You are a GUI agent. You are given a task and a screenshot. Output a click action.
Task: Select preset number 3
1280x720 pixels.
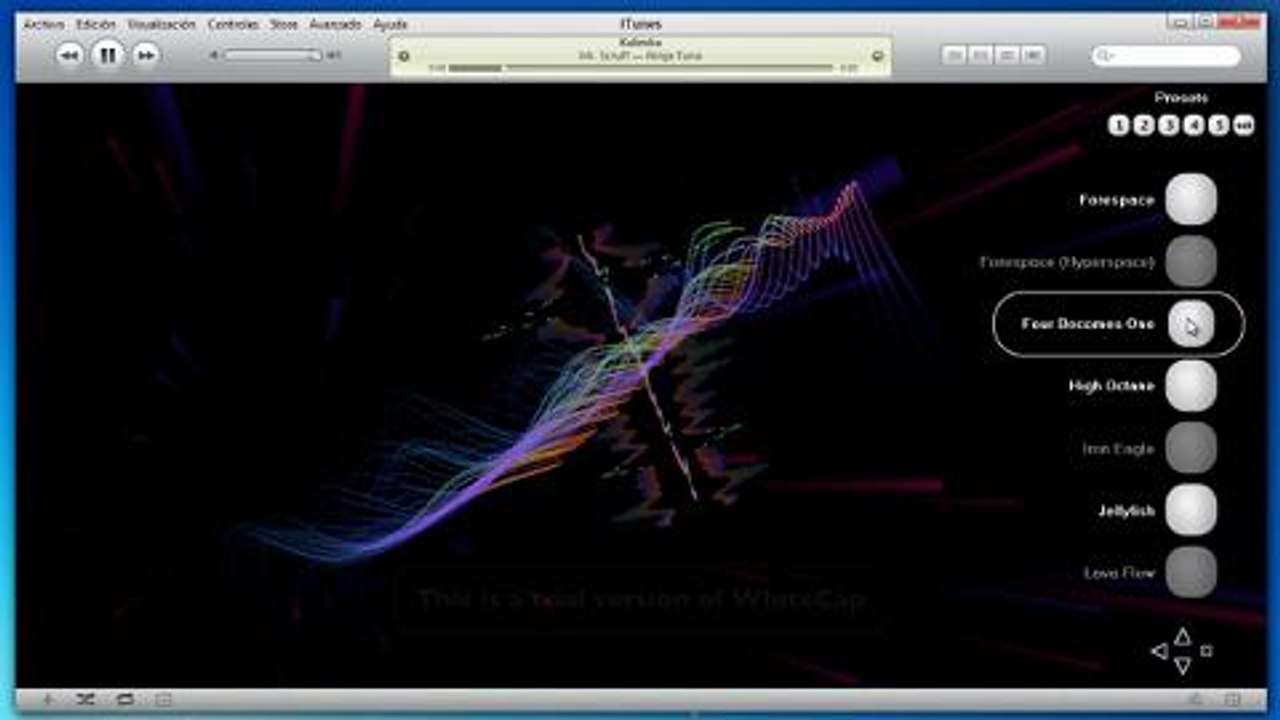[1168, 125]
